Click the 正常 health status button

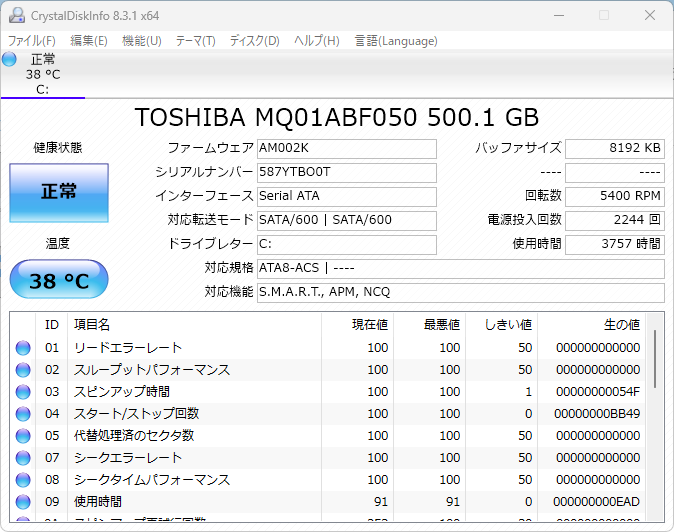58,192
